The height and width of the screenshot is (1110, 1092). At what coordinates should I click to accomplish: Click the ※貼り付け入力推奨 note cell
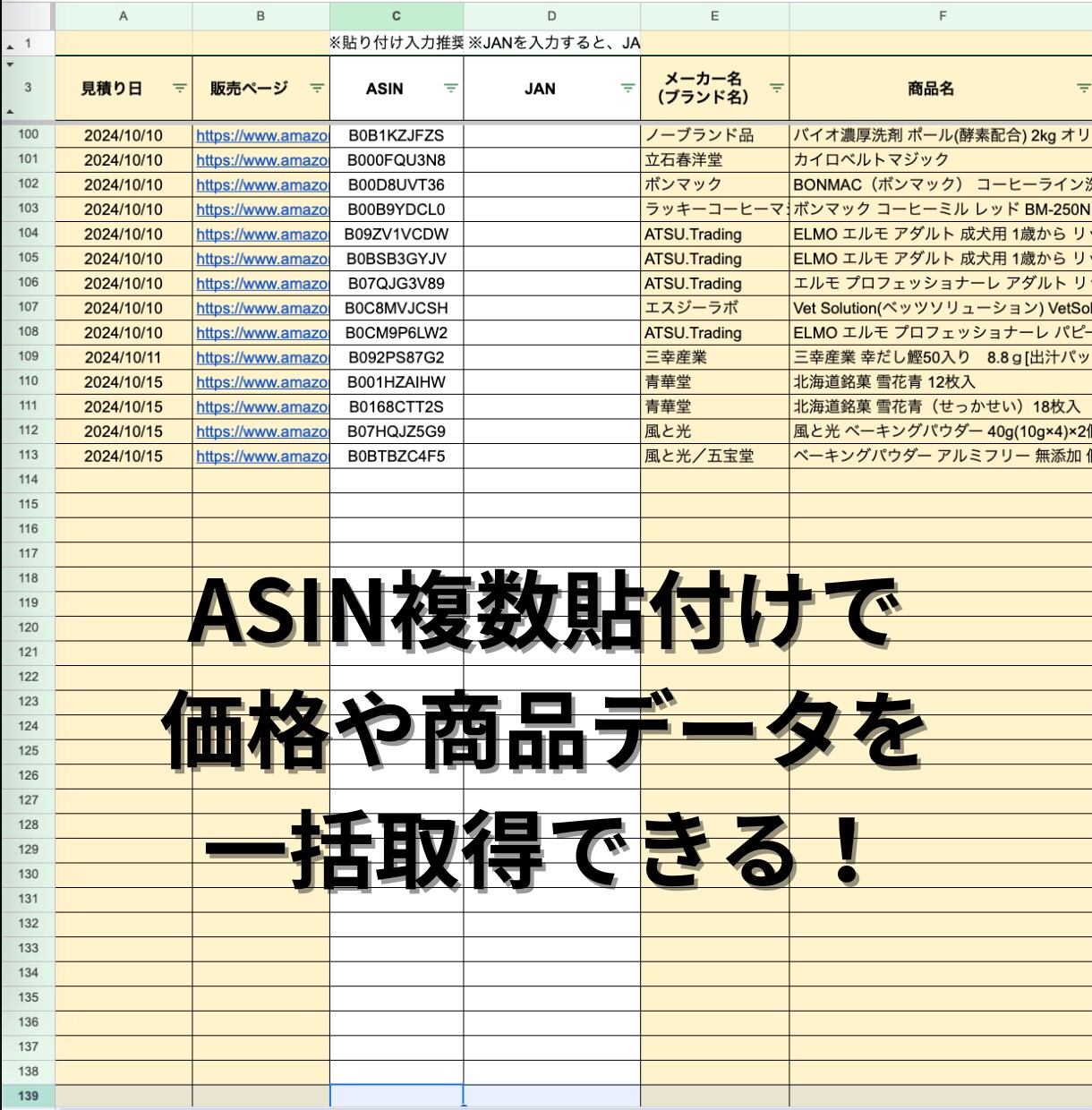397,43
